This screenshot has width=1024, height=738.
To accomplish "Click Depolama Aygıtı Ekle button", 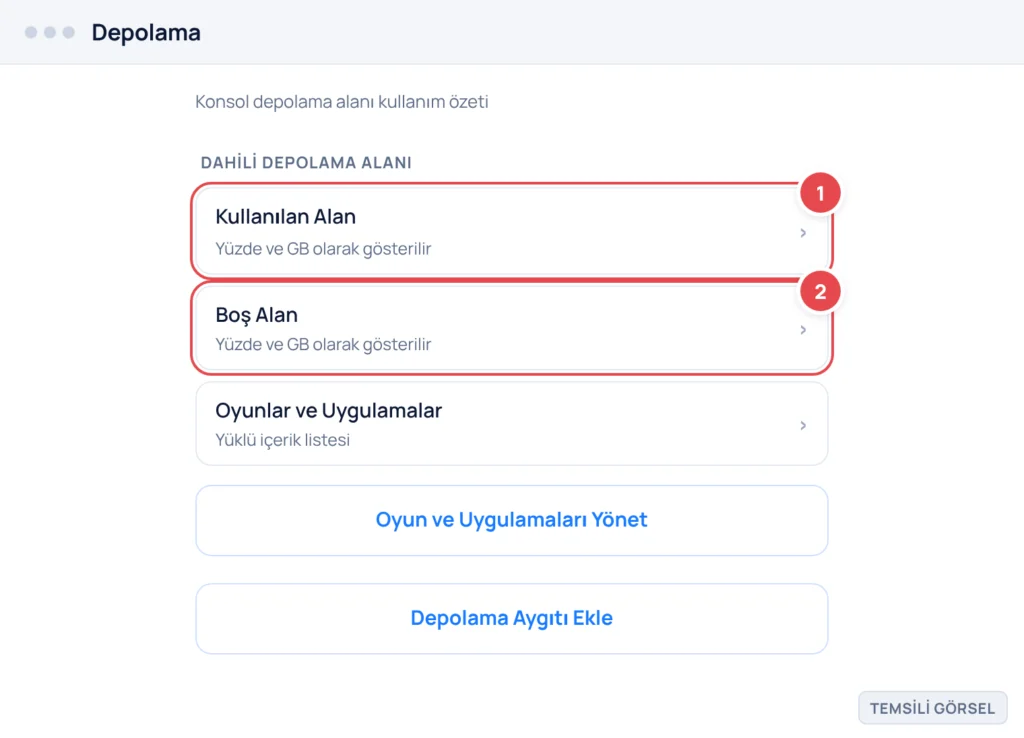I will pos(511,618).
